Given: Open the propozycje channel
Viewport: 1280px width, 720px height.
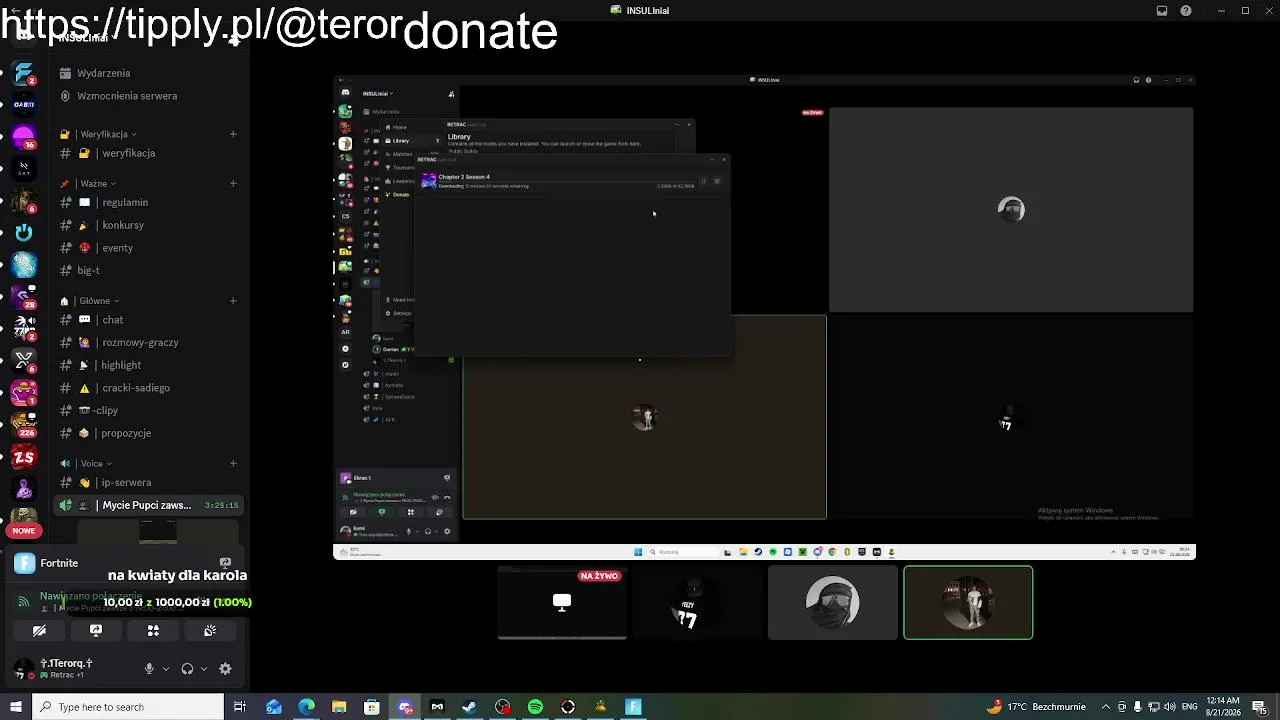Looking at the screenshot, I should coord(150,433).
